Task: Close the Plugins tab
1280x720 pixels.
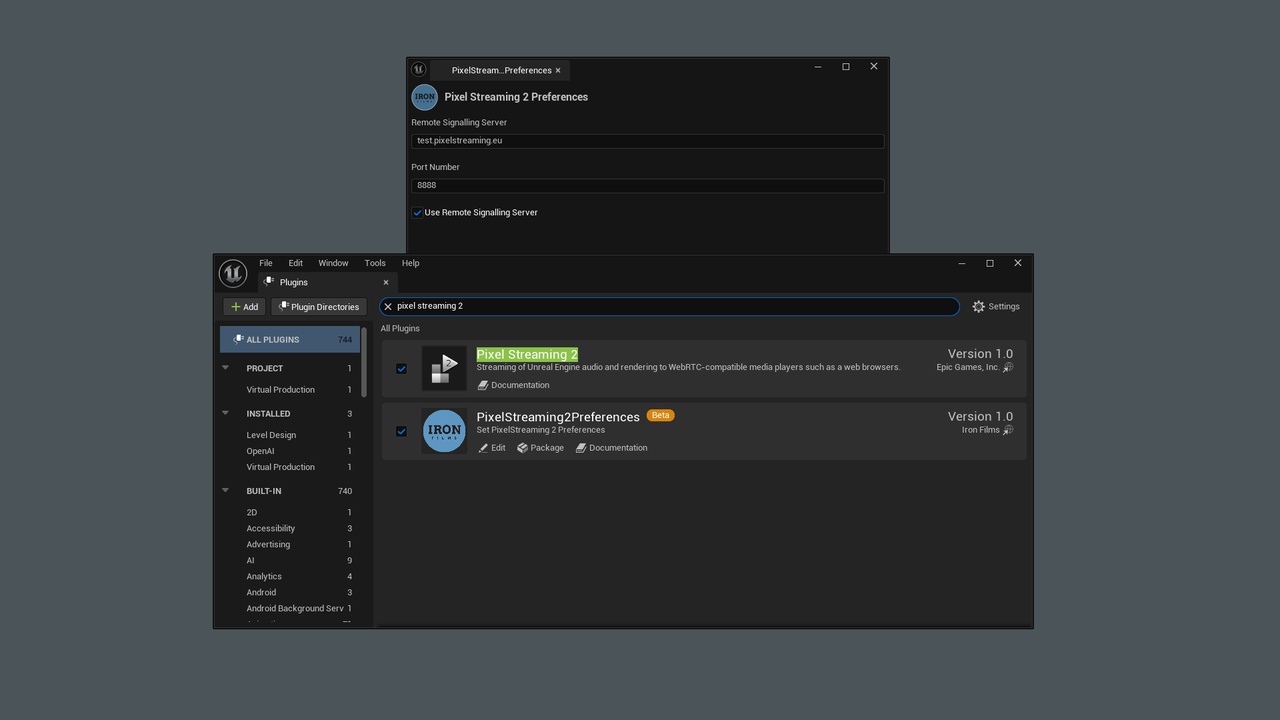Action: (386, 282)
